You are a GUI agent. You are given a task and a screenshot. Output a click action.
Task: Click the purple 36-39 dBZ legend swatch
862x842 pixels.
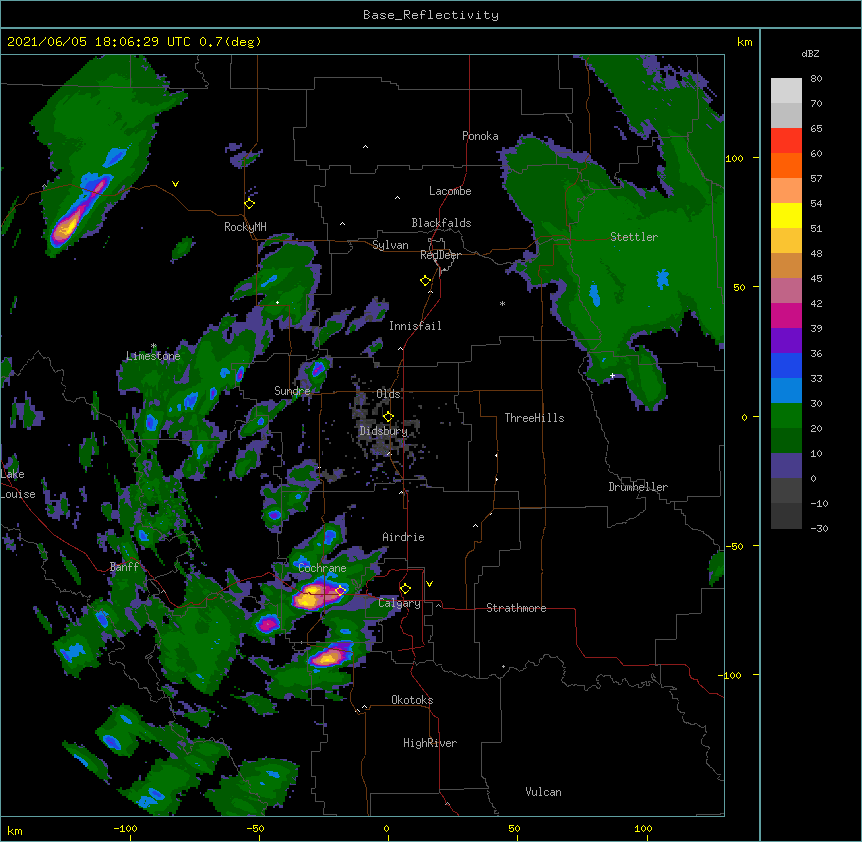coord(786,341)
